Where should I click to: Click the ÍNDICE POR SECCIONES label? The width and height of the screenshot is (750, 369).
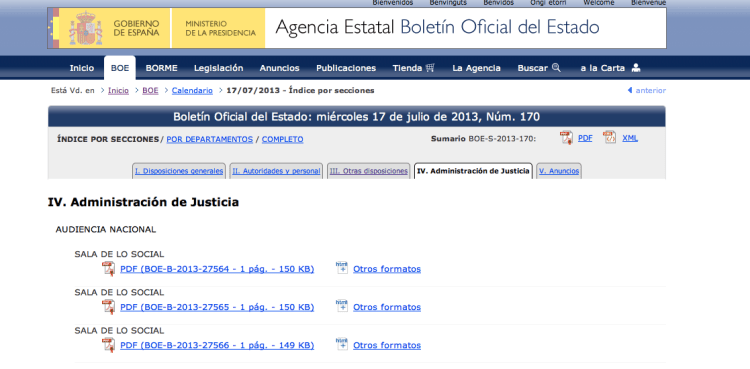(108, 139)
